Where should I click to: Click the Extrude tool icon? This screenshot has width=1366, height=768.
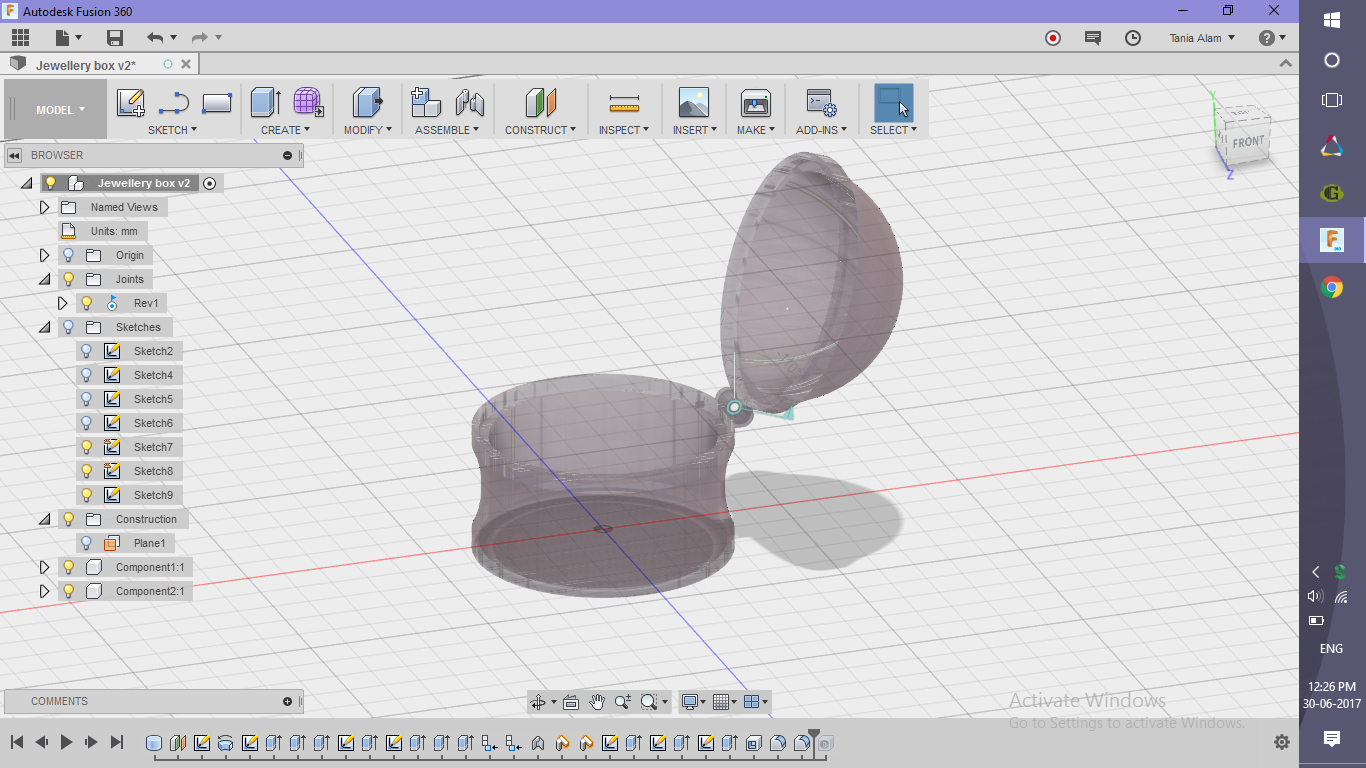pyautogui.click(x=266, y=103)
